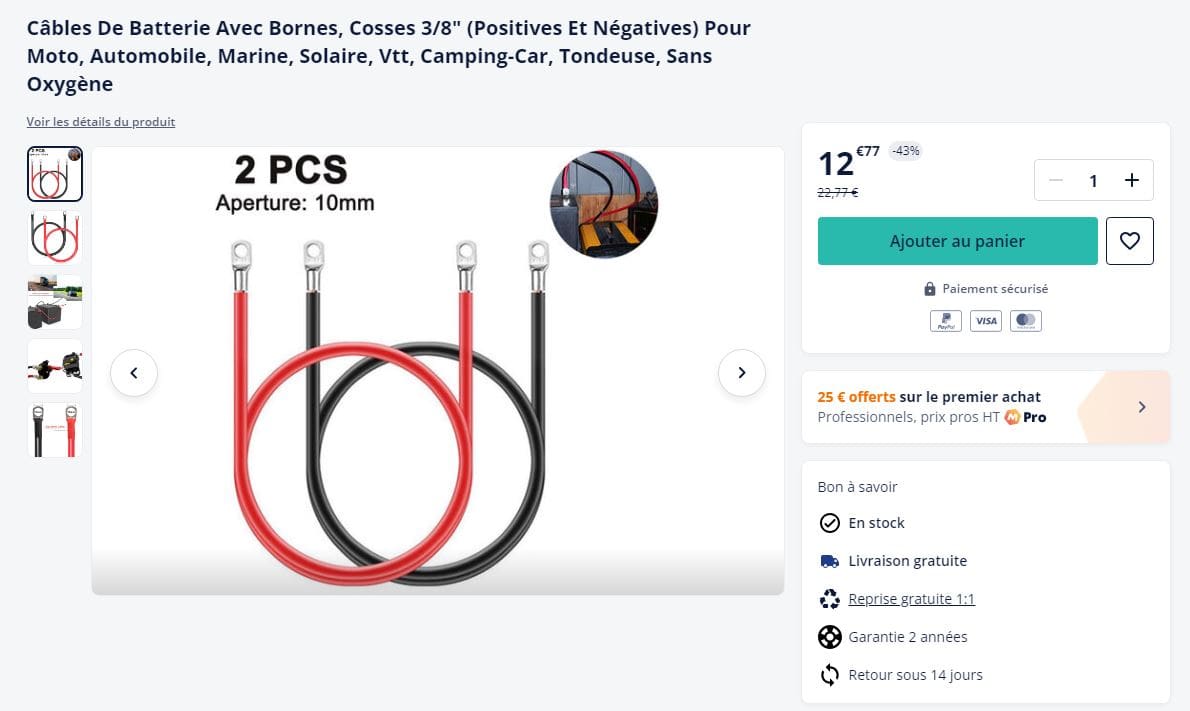The image size is (1190, 711).
Task: Decrease quantity with the minus button
Action: pyautogui.click(x=1056, y=180)
